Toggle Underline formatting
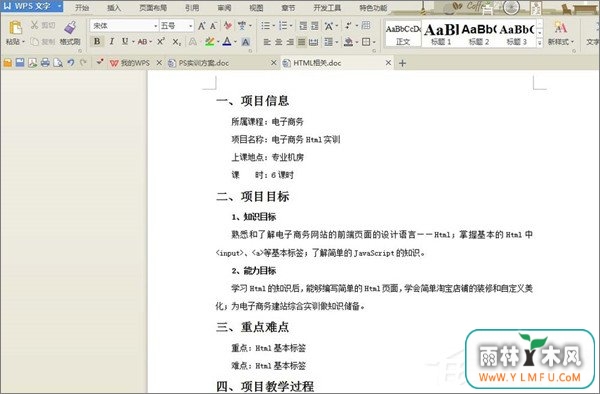This screenshot has width=600, height=394. pos(125,41)
